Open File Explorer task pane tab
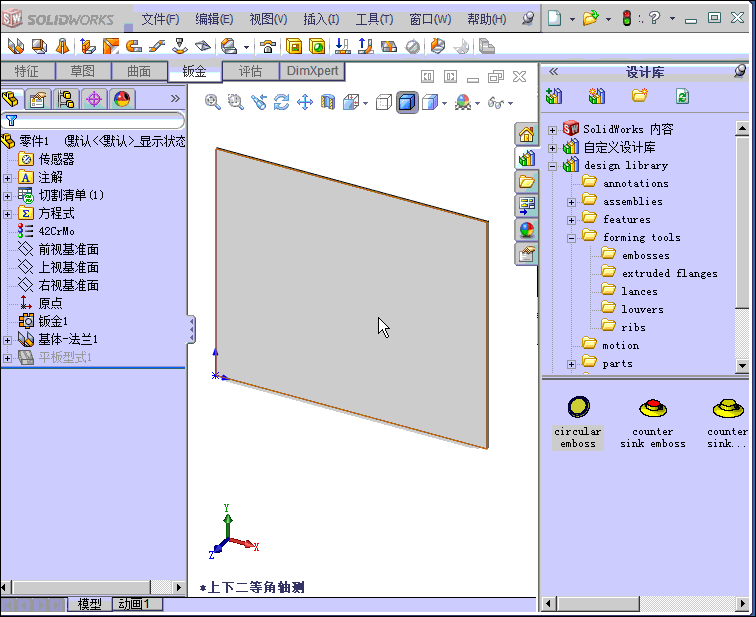Screen dimensions: 756x617 pyautogui.click(x=526, y=182)
